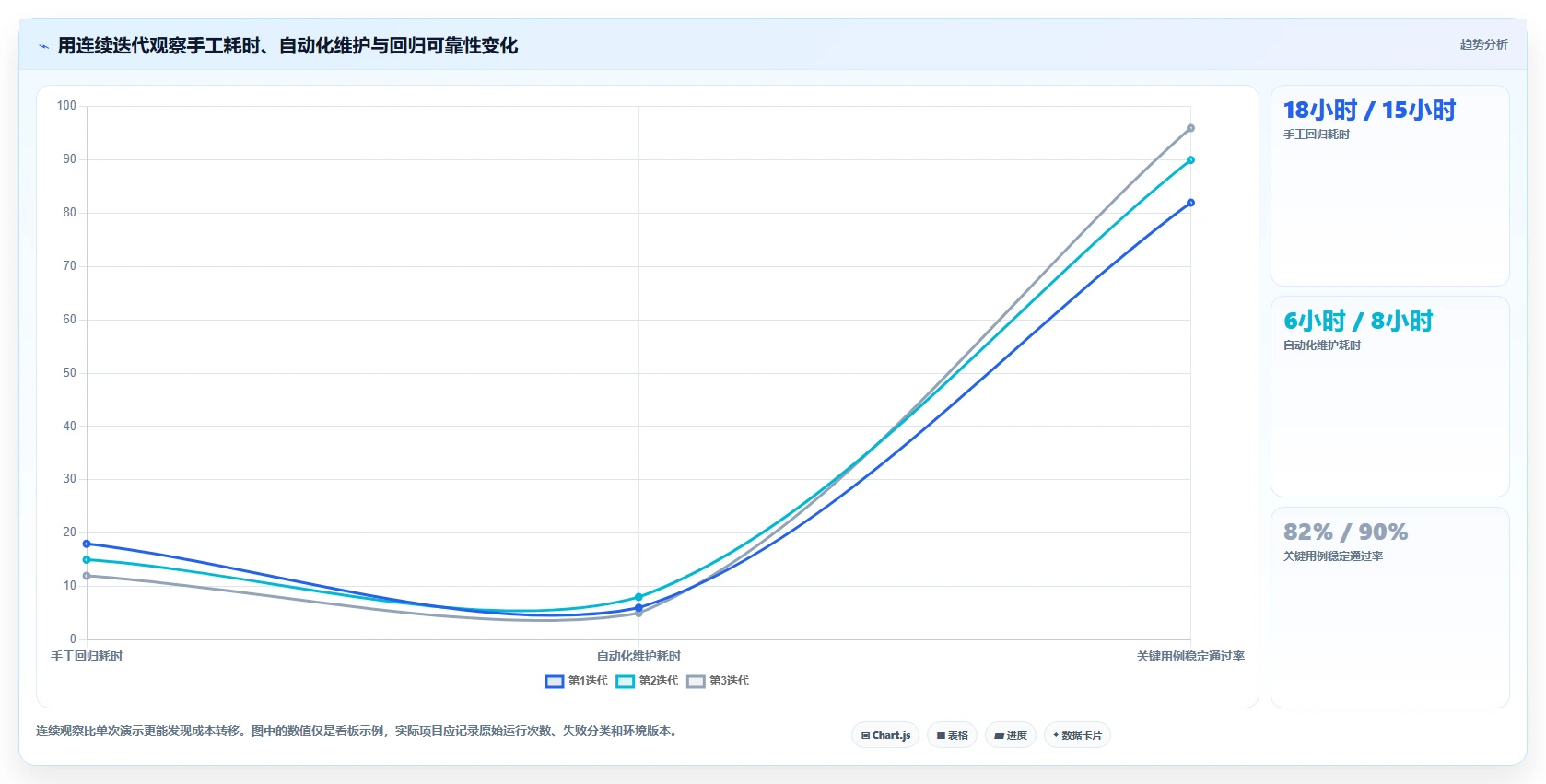
Task: Click the 关键用例稳定通过率 card caption
Action: (1333, 556)
